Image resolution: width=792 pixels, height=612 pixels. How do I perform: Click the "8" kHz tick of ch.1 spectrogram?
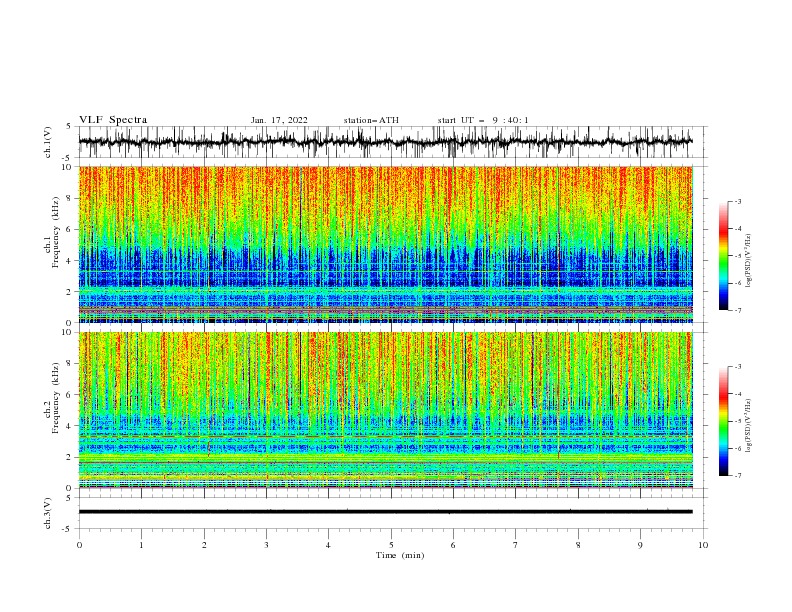pyautogui.click(x=71, y=198)
